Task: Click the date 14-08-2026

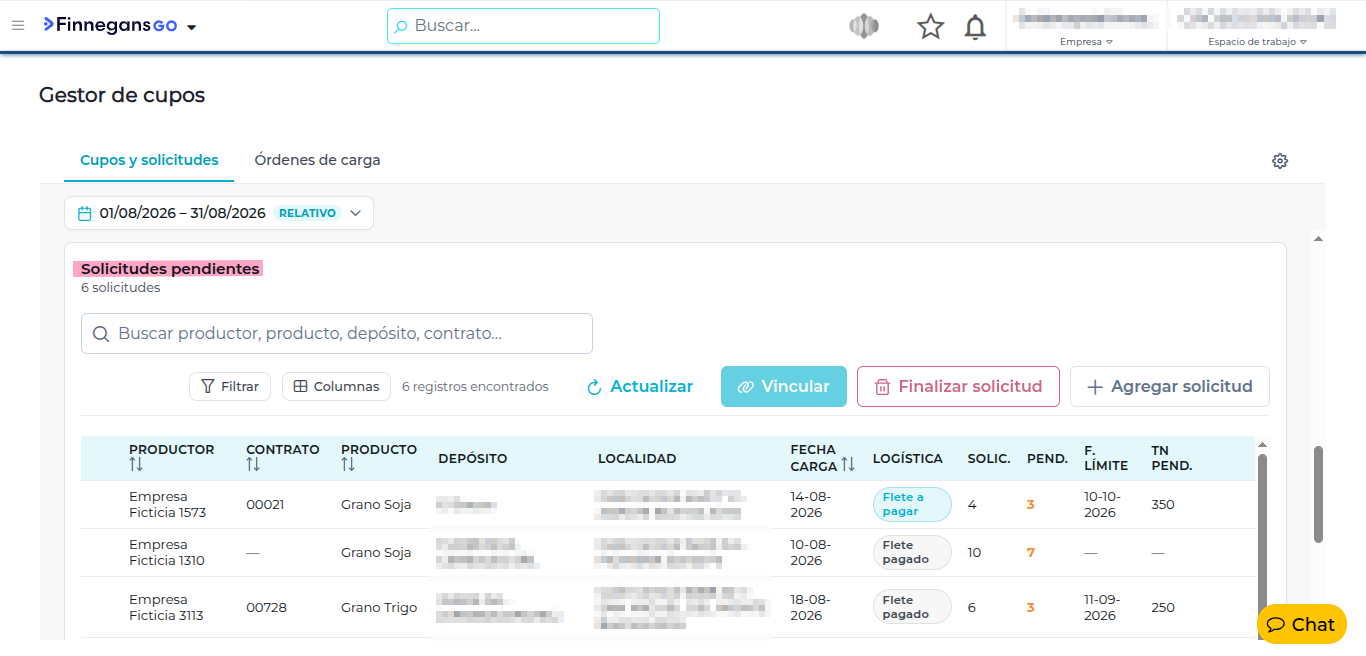Action: click(x=810, y=505)
